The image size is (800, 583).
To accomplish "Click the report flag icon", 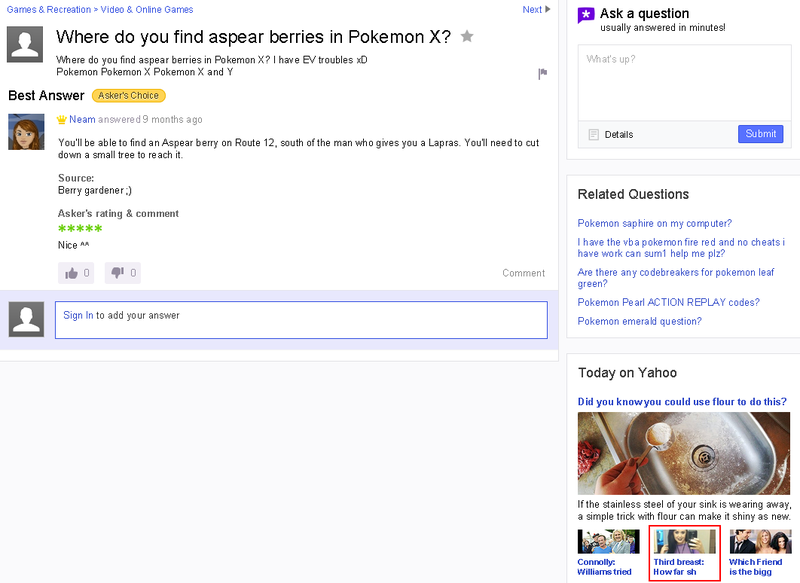I will (543, 73).
